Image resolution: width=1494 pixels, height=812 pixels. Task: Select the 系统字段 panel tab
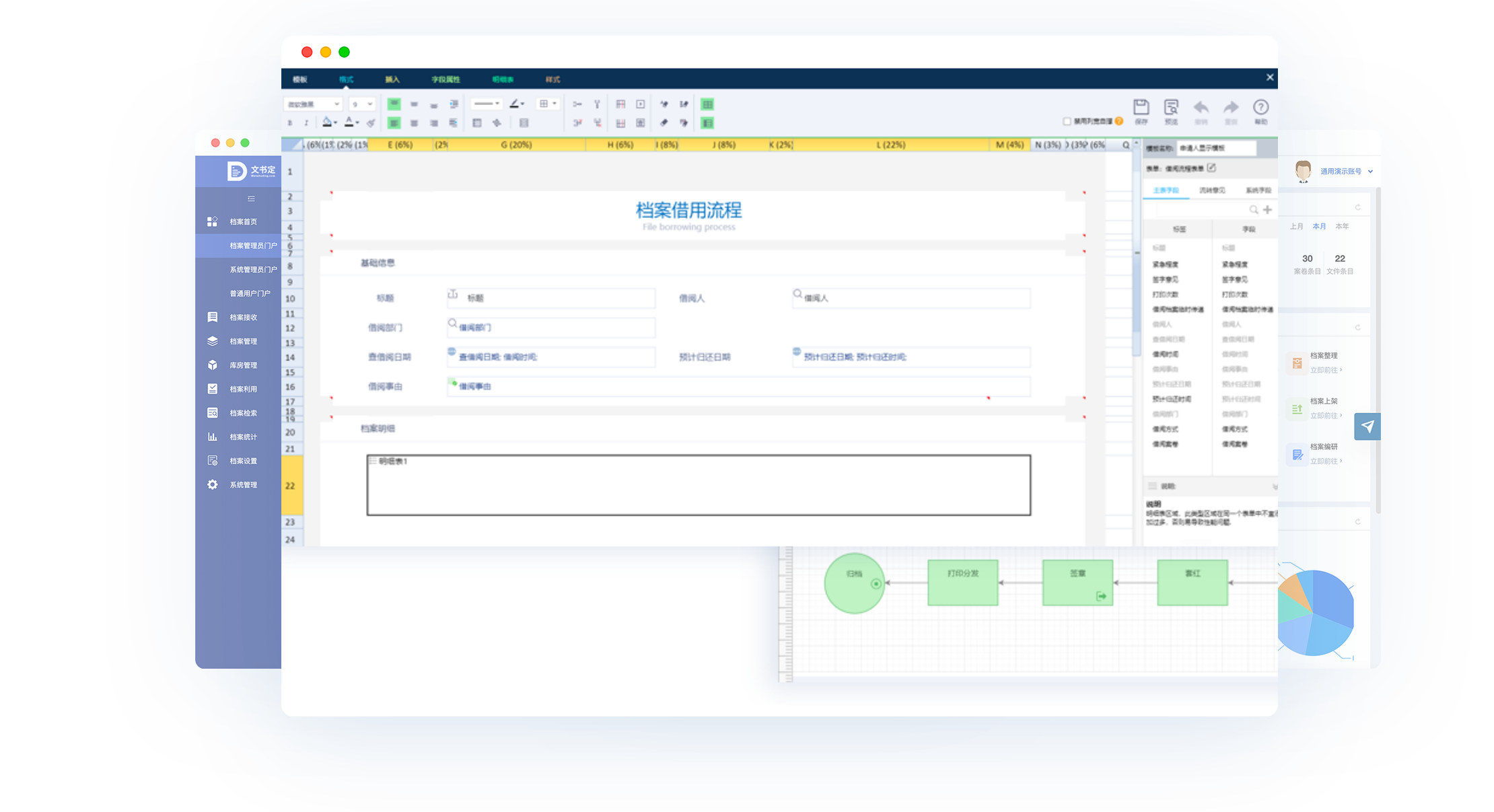pos(1258,190)
